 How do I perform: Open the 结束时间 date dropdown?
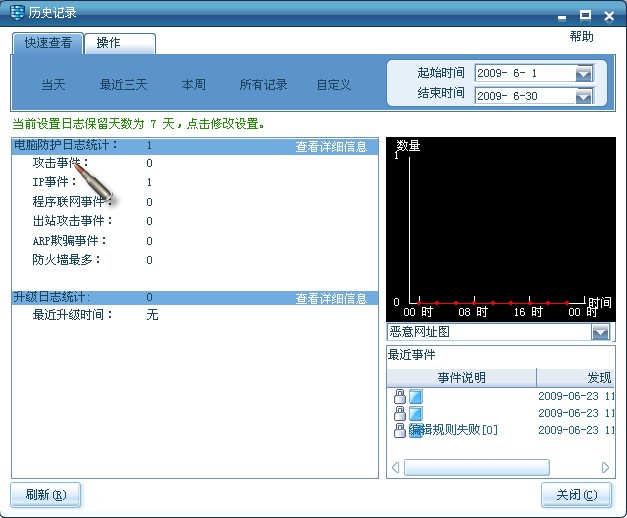(584, 96)
